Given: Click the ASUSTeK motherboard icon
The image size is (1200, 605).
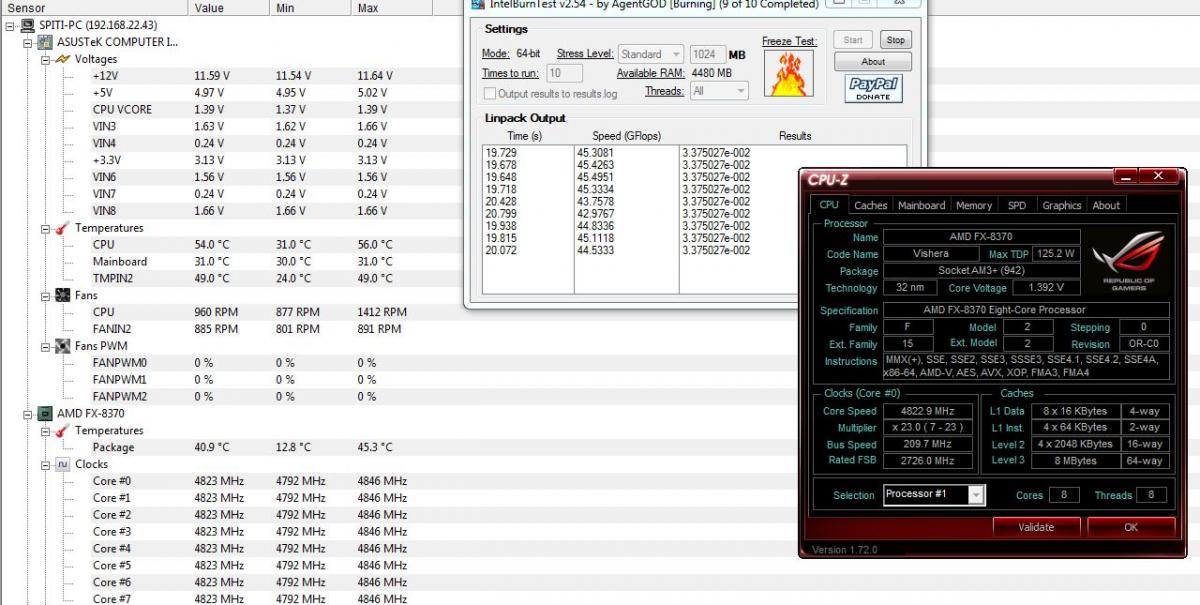Looking at the screenshot, I should (x=44, y=42).
